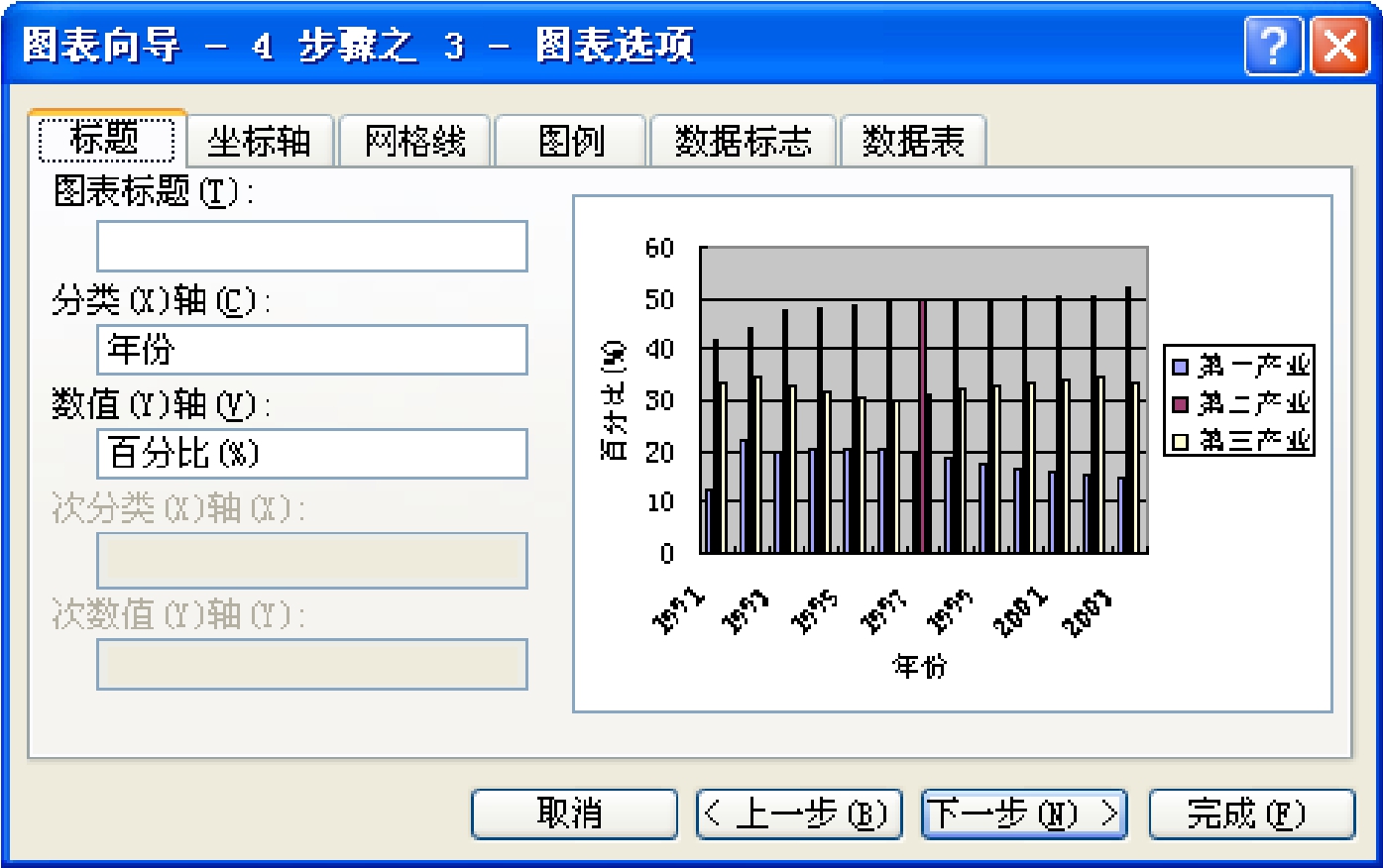This screenshot has width=1383, height=868.
Task: Select the 图例 tab
Action: [x=571, y=141]
